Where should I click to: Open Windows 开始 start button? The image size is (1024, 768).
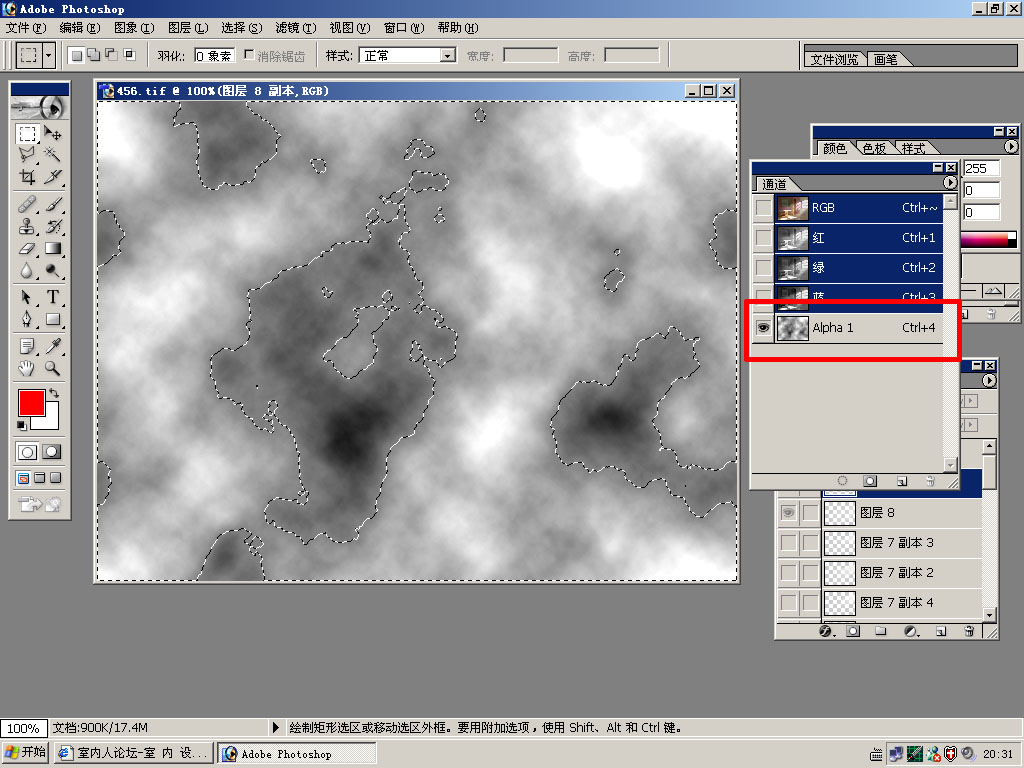coord(25,752)
